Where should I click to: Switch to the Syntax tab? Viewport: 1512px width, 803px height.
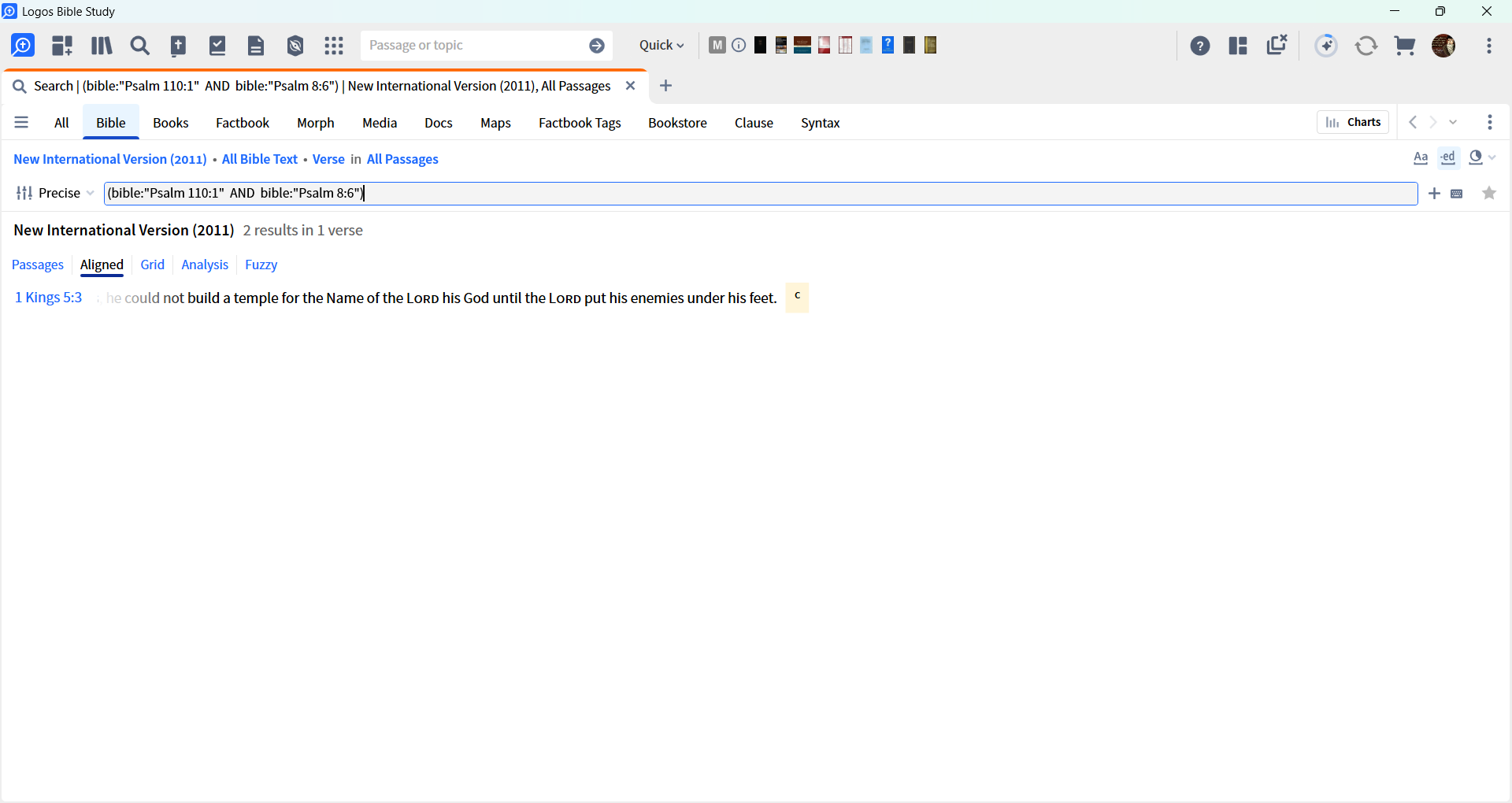click(821, 123)
